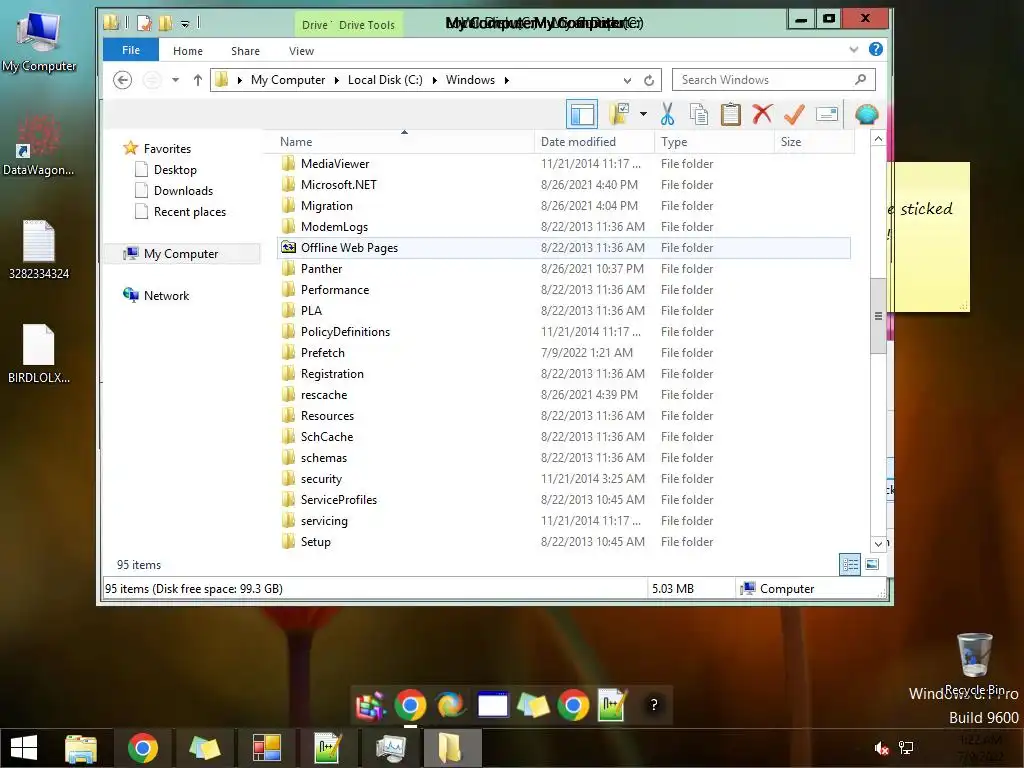This screenshot has height=768, width=1024.
Task: Sort by Date modified column header
Action: (x=594, y=142)
